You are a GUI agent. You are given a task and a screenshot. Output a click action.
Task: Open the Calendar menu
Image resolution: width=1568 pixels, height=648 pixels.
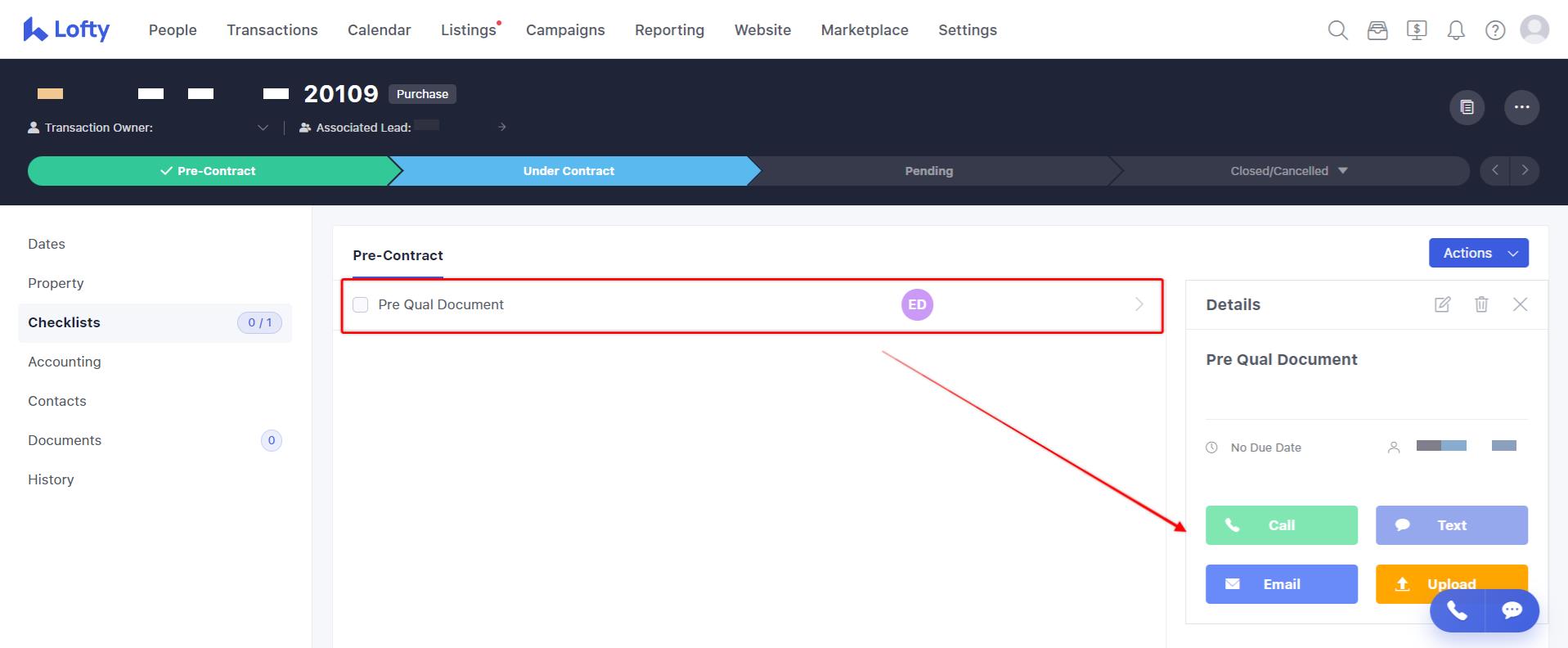[380, 30]
